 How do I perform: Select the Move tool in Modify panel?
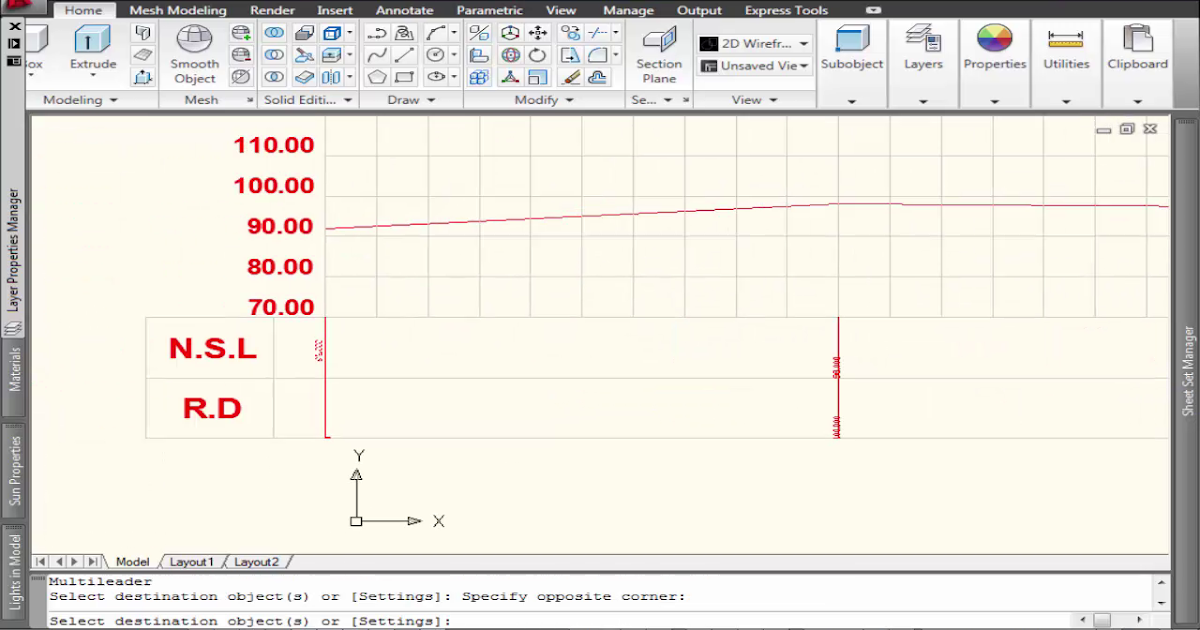click(x=538, y=32)
